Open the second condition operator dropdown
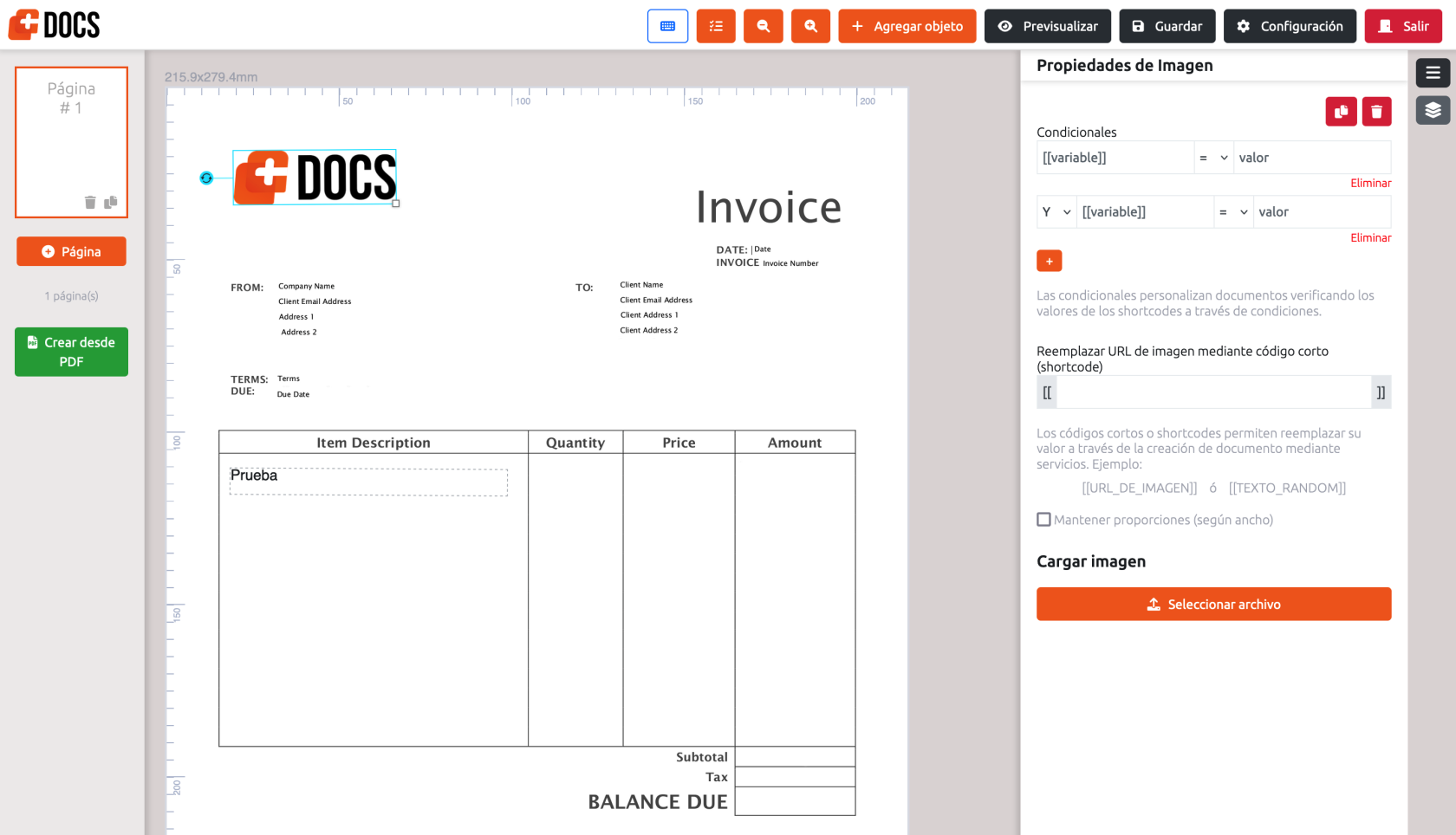1456x835 pixels. 1233,212
